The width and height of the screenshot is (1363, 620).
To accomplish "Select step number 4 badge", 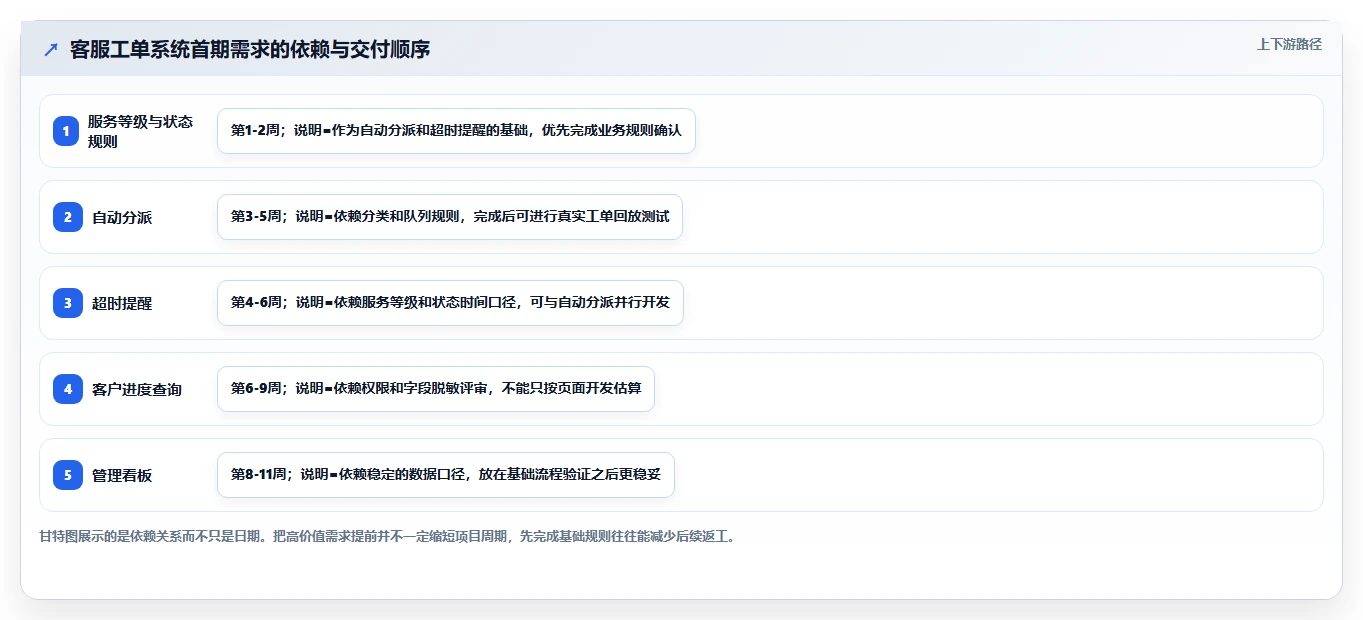I will click(67, 389).
